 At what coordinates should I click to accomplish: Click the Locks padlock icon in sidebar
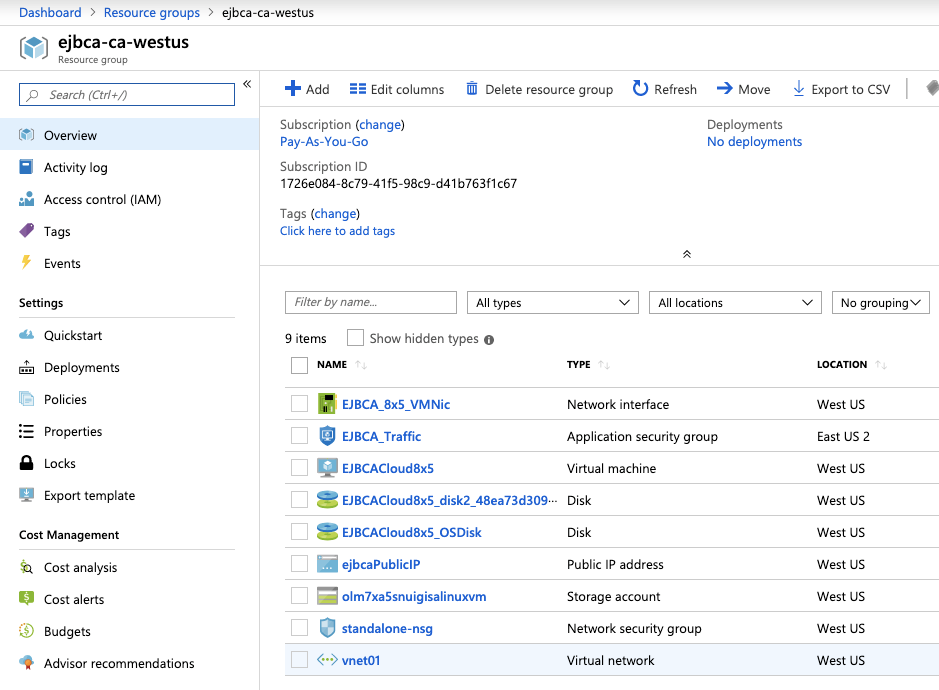(x=26, y=463)
